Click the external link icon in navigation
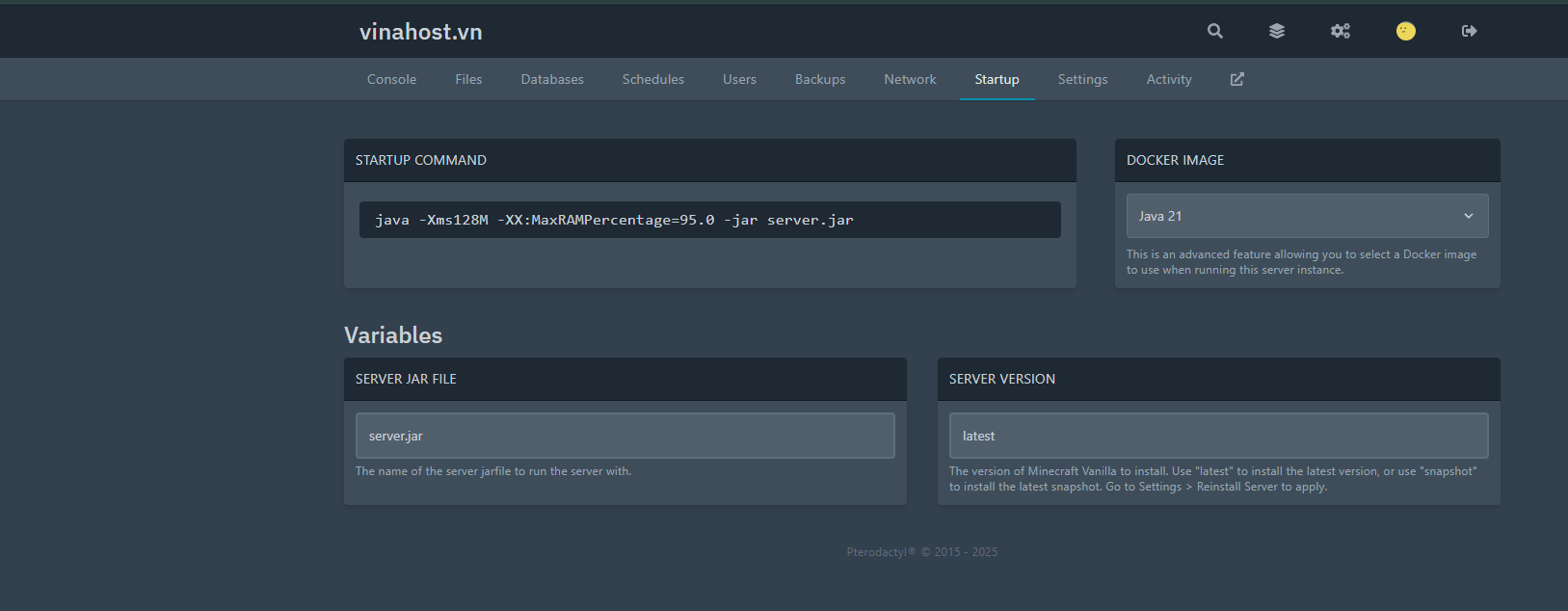1568x611 pixels. pos(1236,79)
